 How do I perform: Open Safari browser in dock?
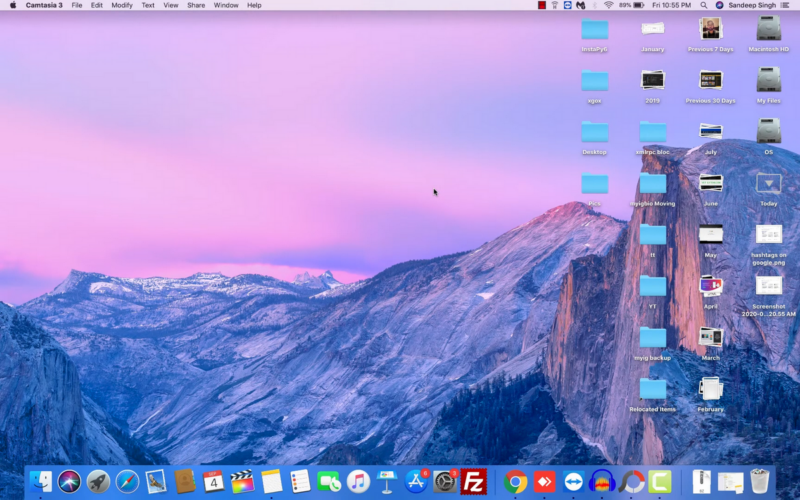click(127, 481)
